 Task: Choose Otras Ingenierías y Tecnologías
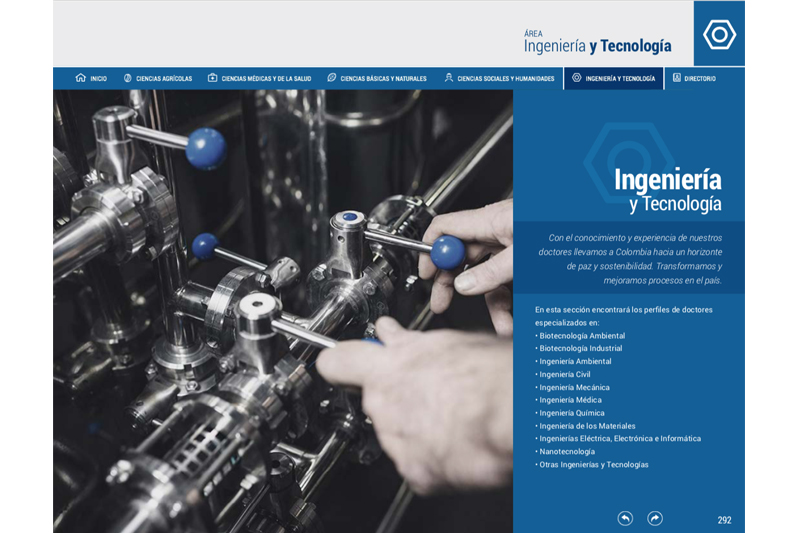[x=594, y=464]
